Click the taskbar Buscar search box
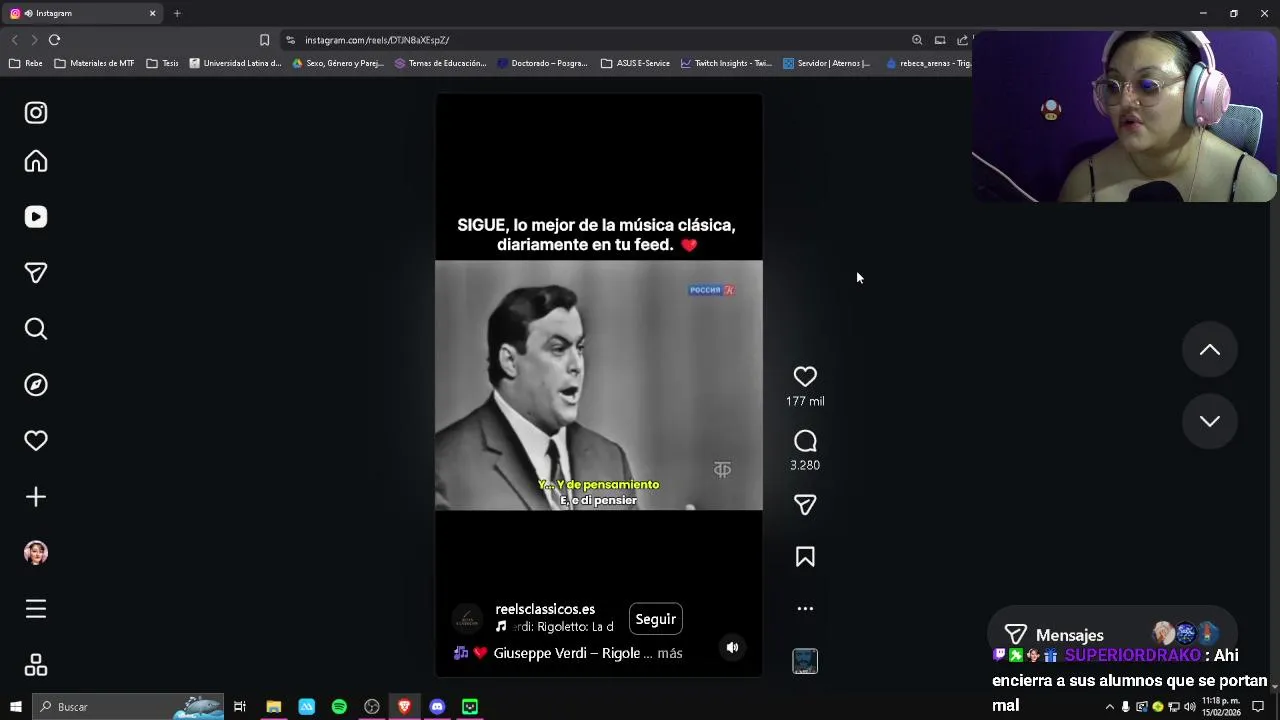 point(128,707)
